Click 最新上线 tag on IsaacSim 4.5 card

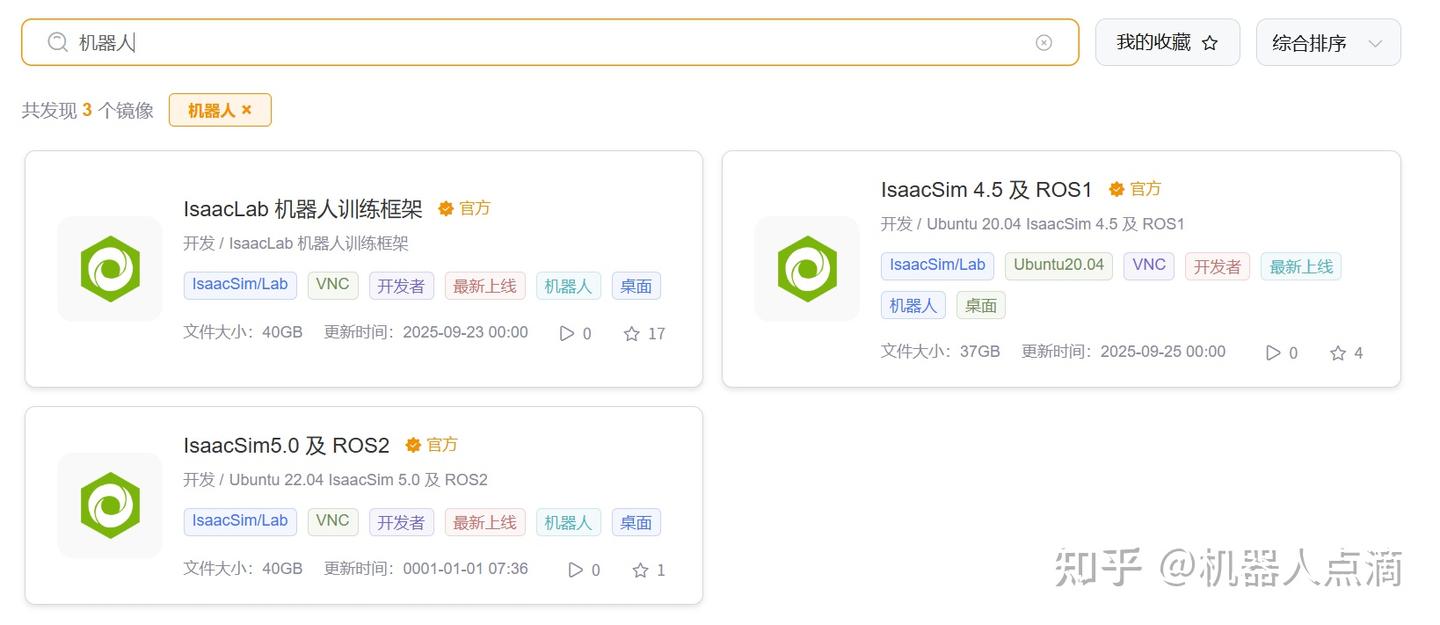click(x=1301, y=266)
